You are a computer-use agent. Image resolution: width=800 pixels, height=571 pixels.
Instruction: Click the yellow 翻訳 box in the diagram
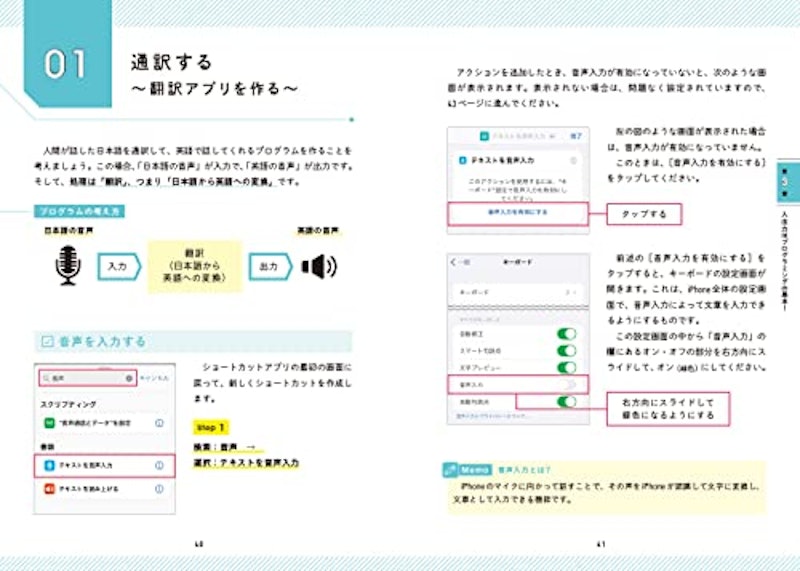pyautogui.click(x=195, y=266)
